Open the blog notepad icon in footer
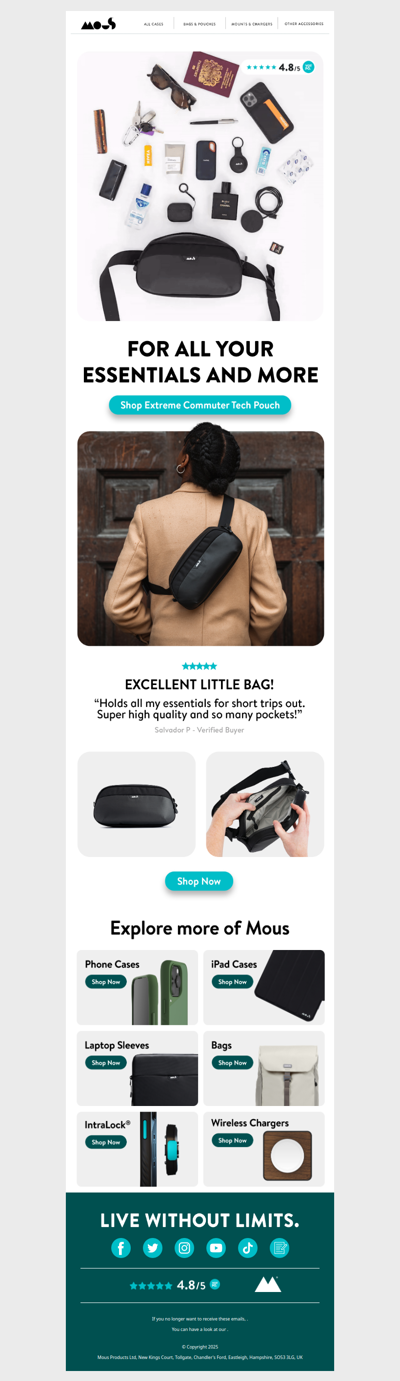This screenshot has width=400, height=1381. (x=280, y=1247)
